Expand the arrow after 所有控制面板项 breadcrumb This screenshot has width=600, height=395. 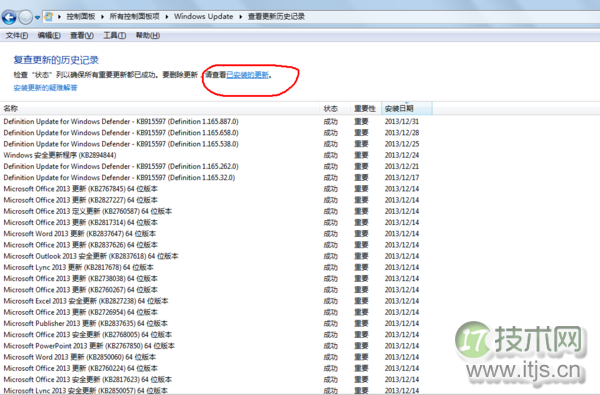[167, 16]
